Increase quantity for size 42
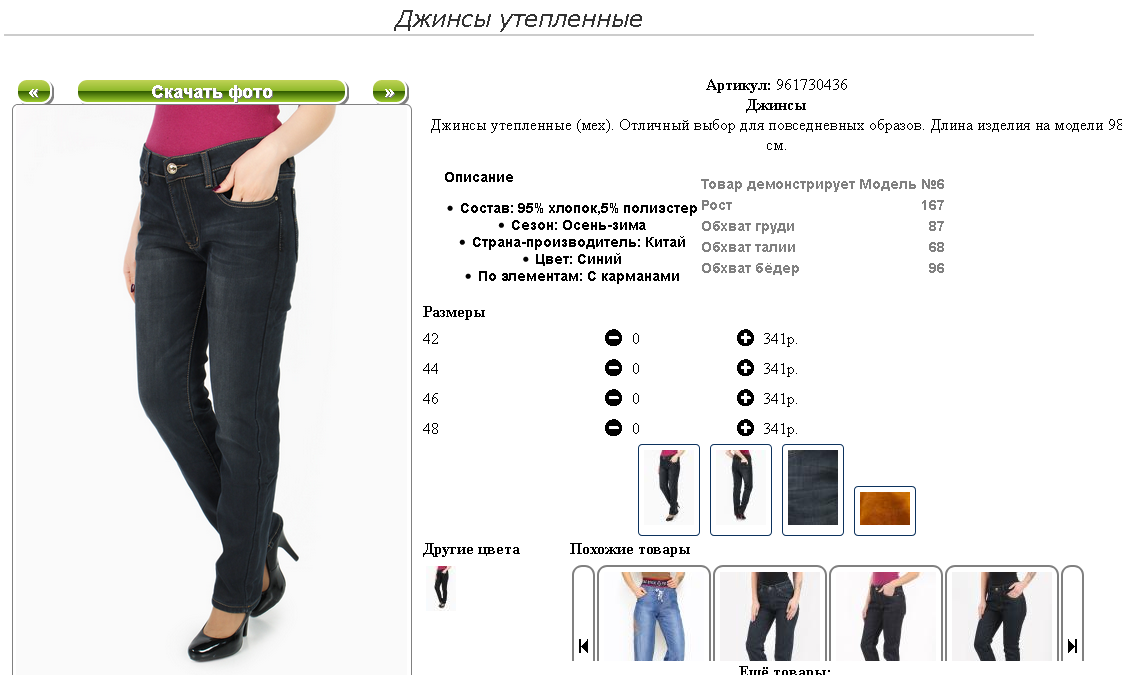This screenshot has width=1122, height=675. [x=745, y=338]
